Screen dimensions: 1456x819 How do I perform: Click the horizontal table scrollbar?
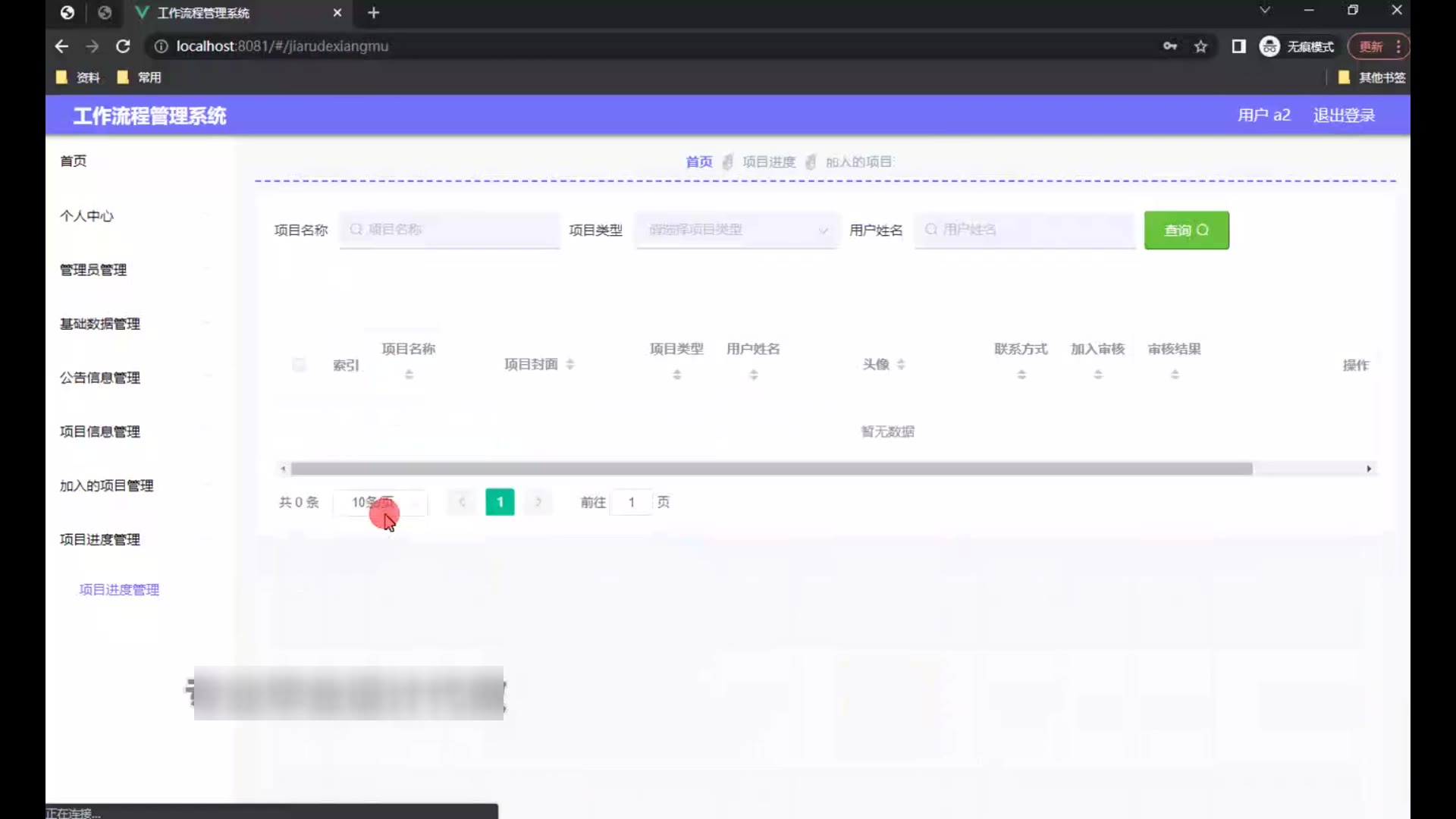tap(771, 469)
